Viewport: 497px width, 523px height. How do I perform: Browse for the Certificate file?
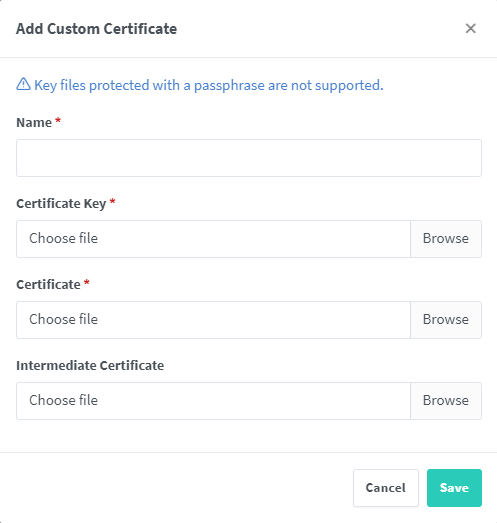446,320
